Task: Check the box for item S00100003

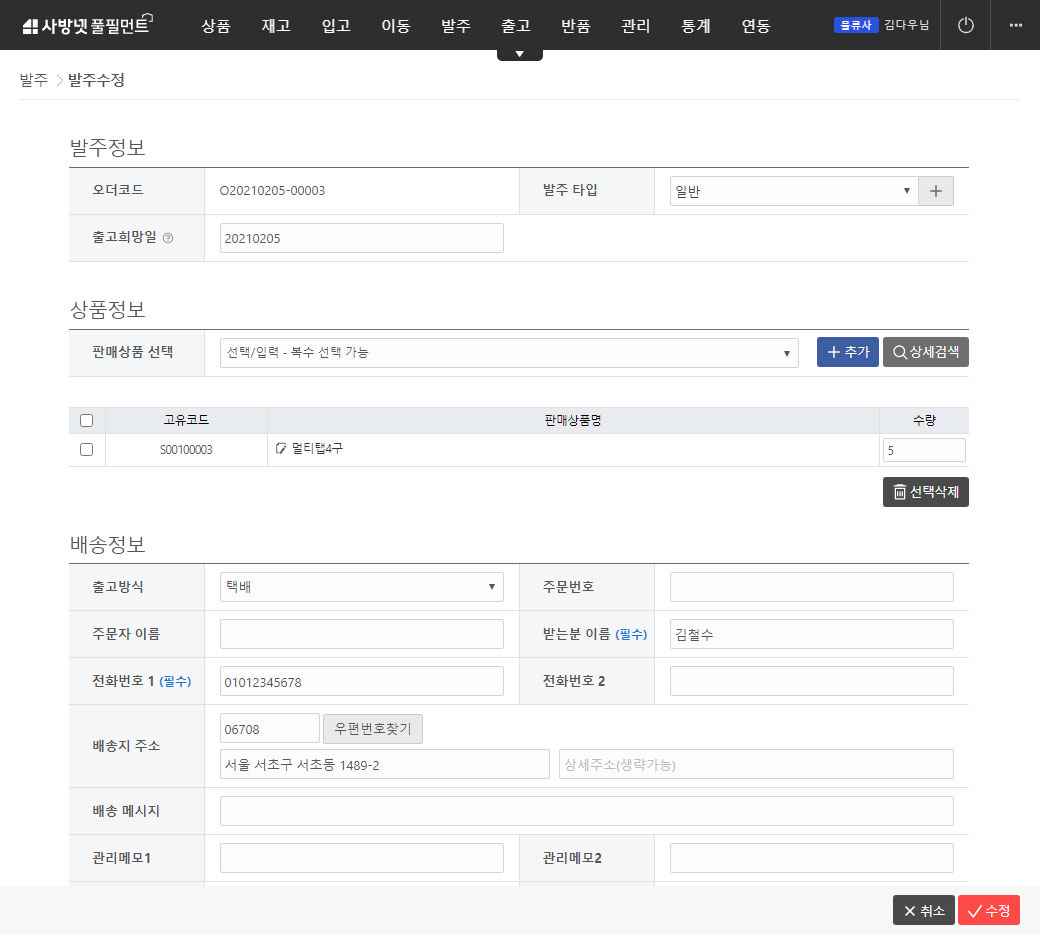Action: [86, 450]
